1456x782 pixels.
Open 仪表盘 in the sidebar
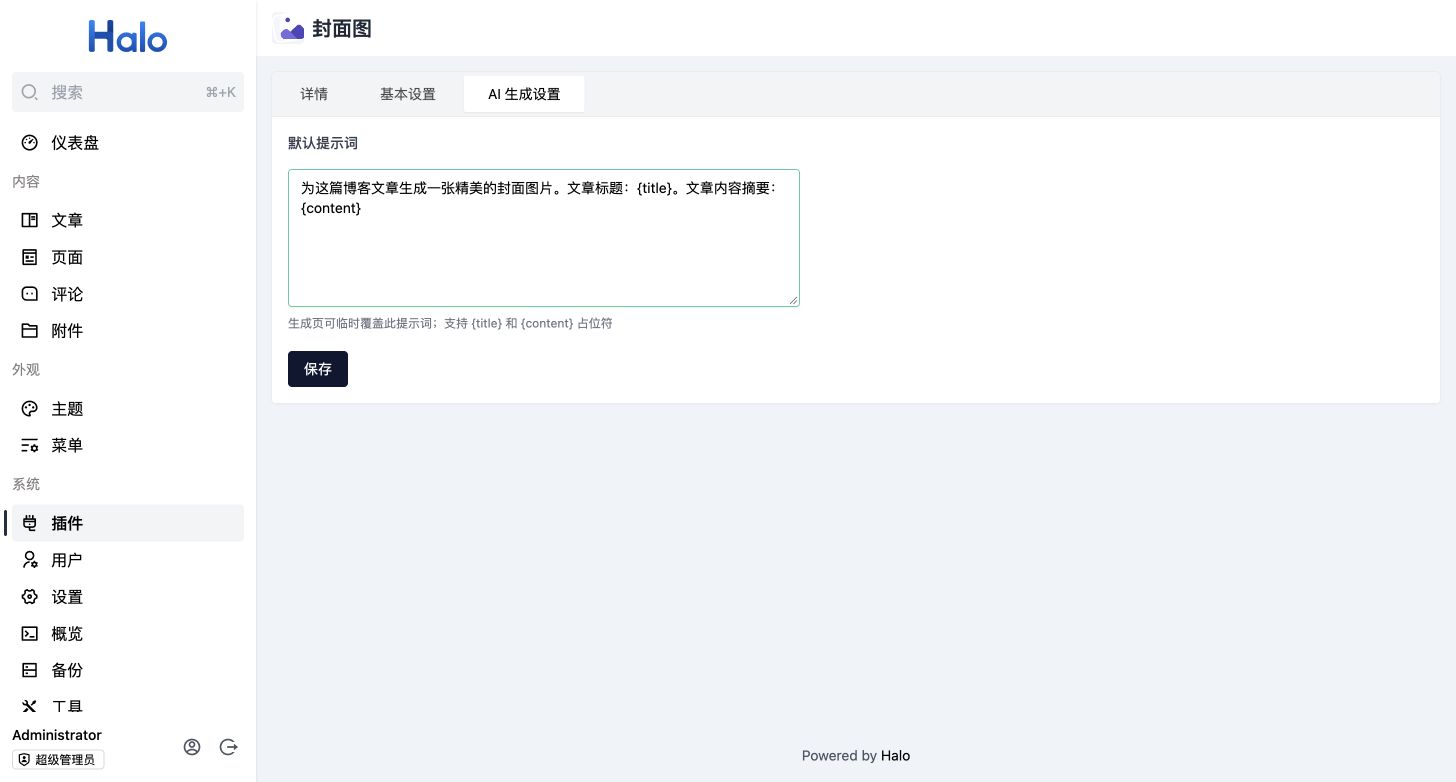point(128,143)
